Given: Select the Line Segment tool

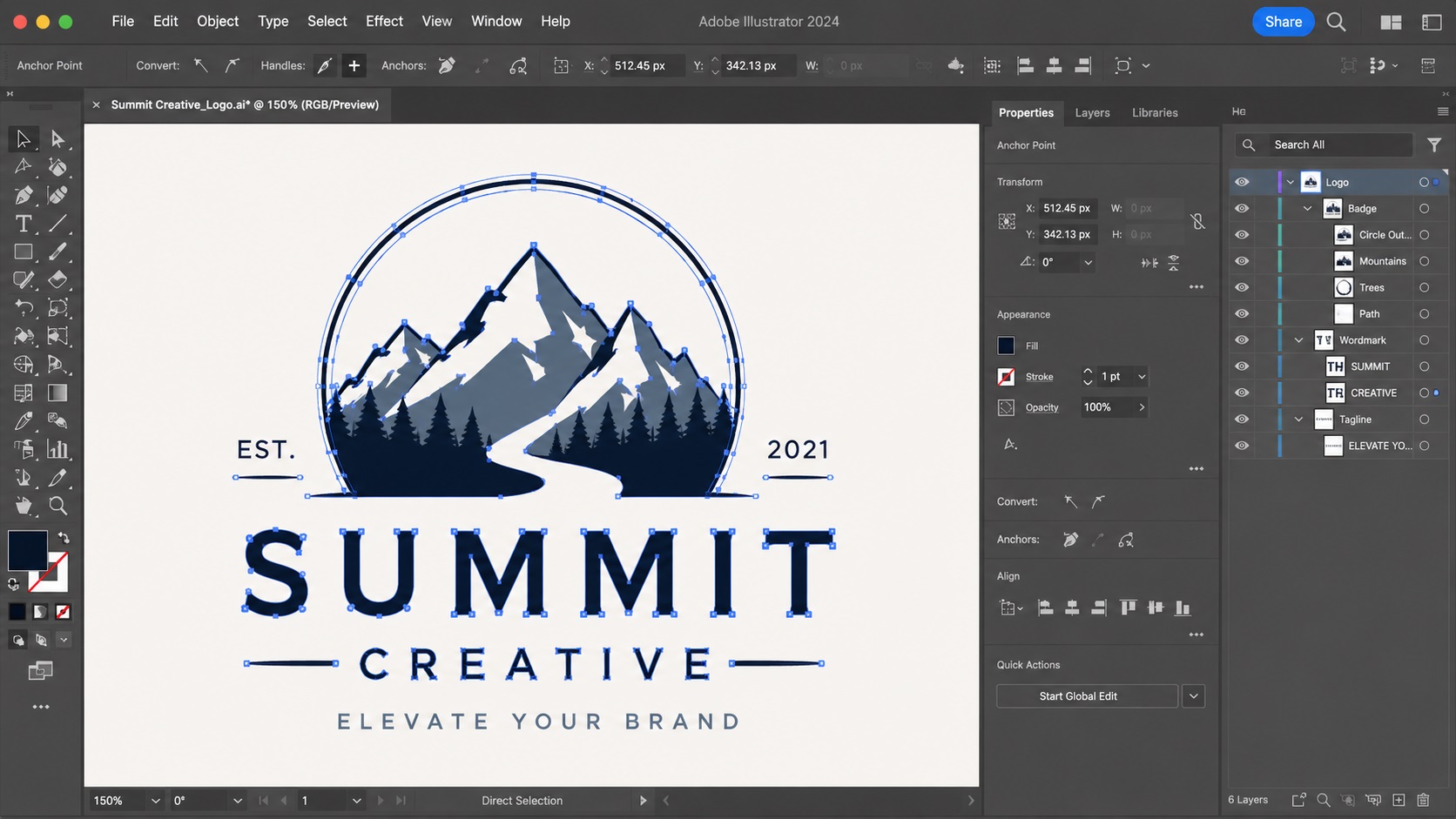Looking at the screenshot, I should (x=57, y=224).
